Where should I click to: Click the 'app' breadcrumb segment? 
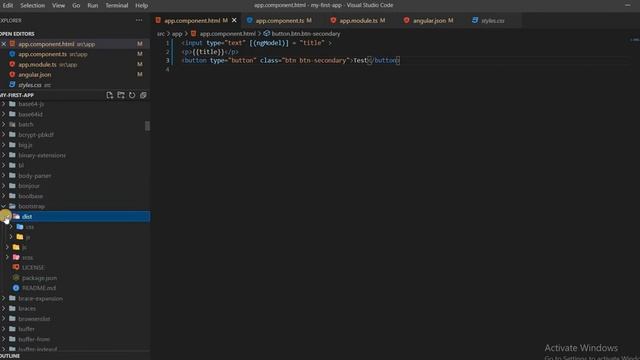point(177,33)
